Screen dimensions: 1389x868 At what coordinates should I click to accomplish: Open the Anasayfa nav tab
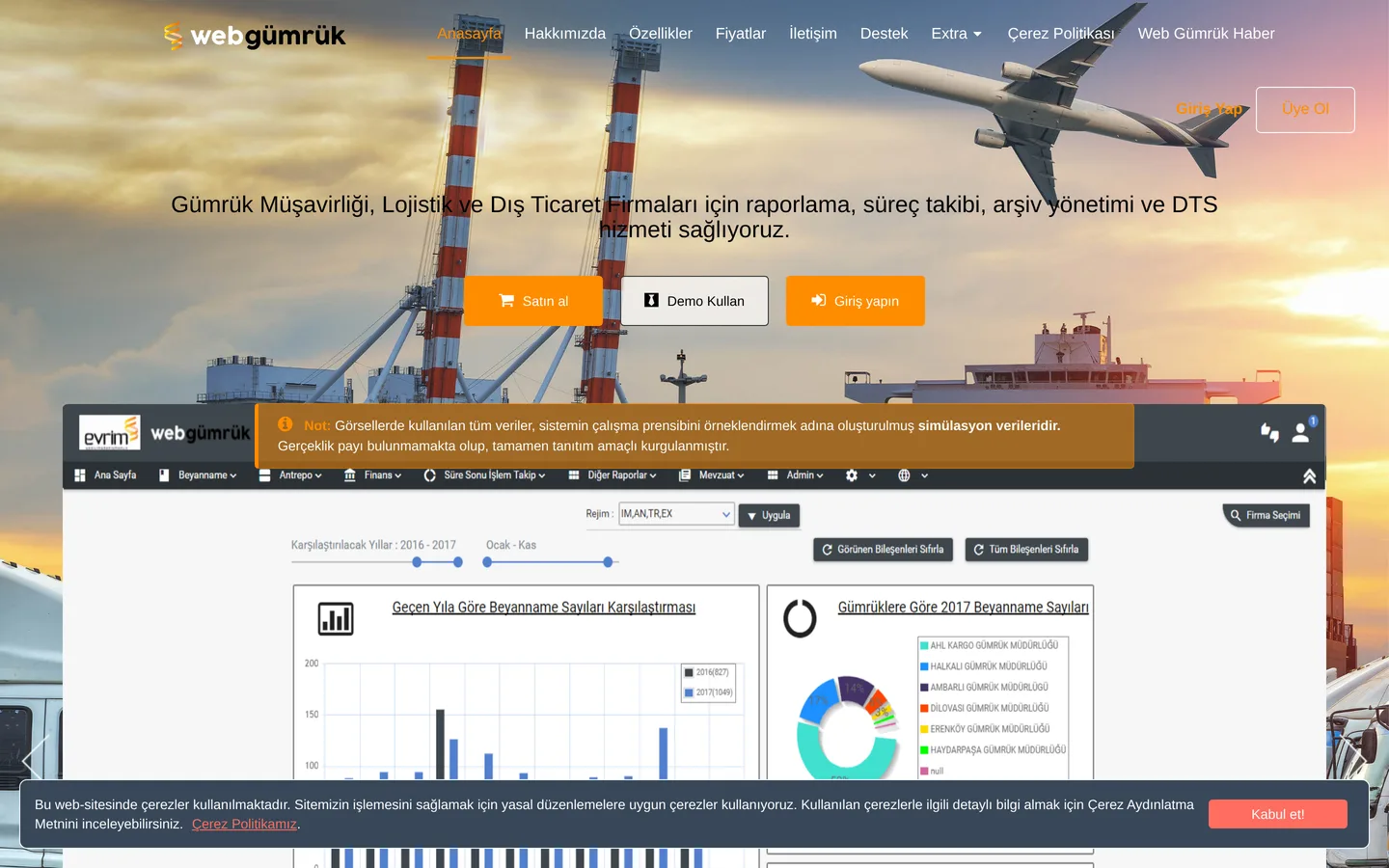[x=470, y=34]
